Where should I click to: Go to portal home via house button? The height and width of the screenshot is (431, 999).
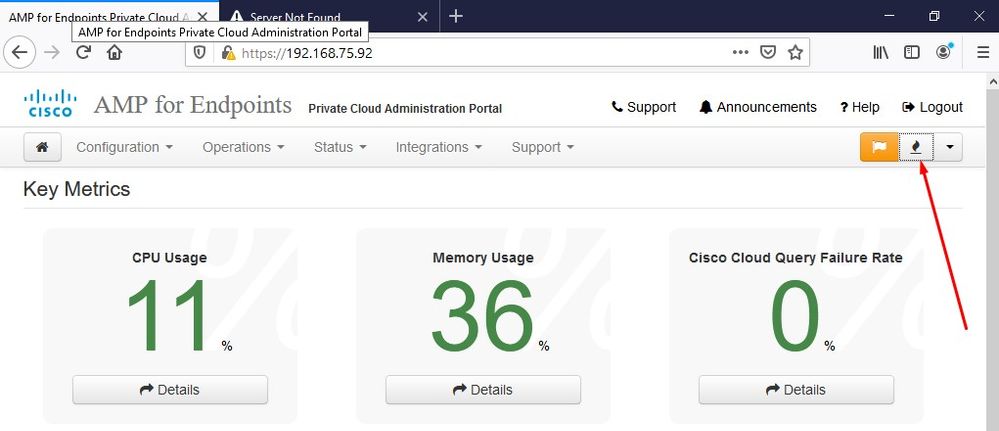(43, 147)
